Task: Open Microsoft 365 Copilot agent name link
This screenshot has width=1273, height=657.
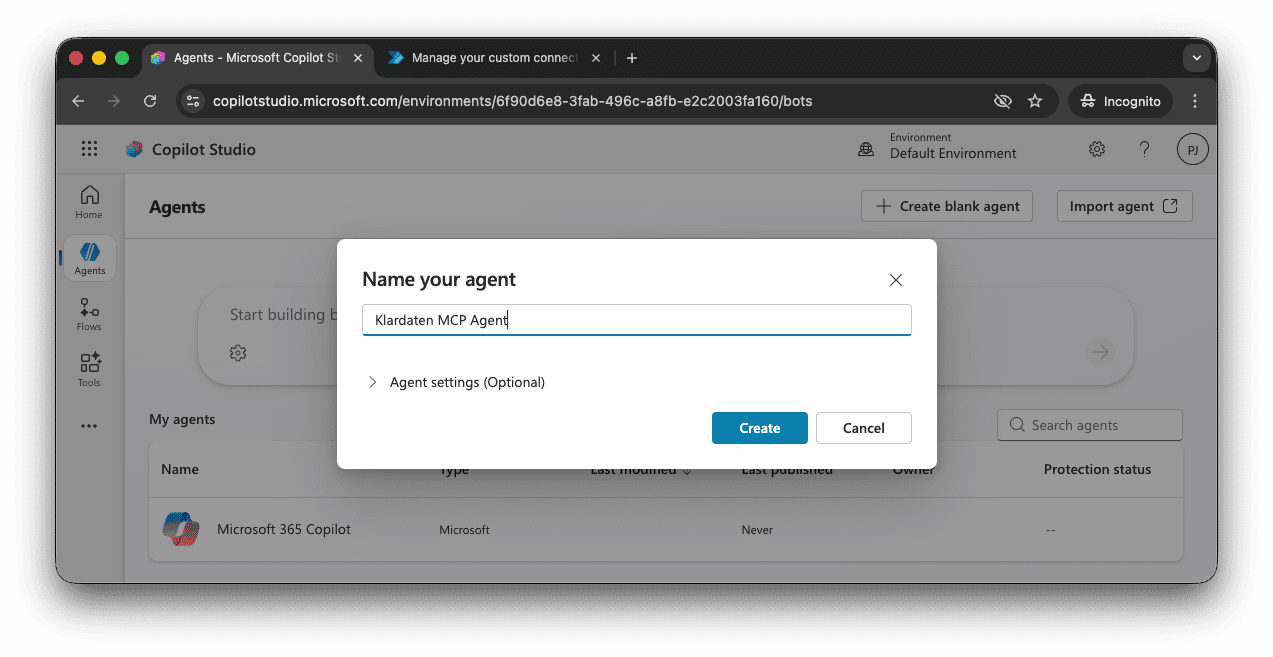Action: click(x=284, y=529)
